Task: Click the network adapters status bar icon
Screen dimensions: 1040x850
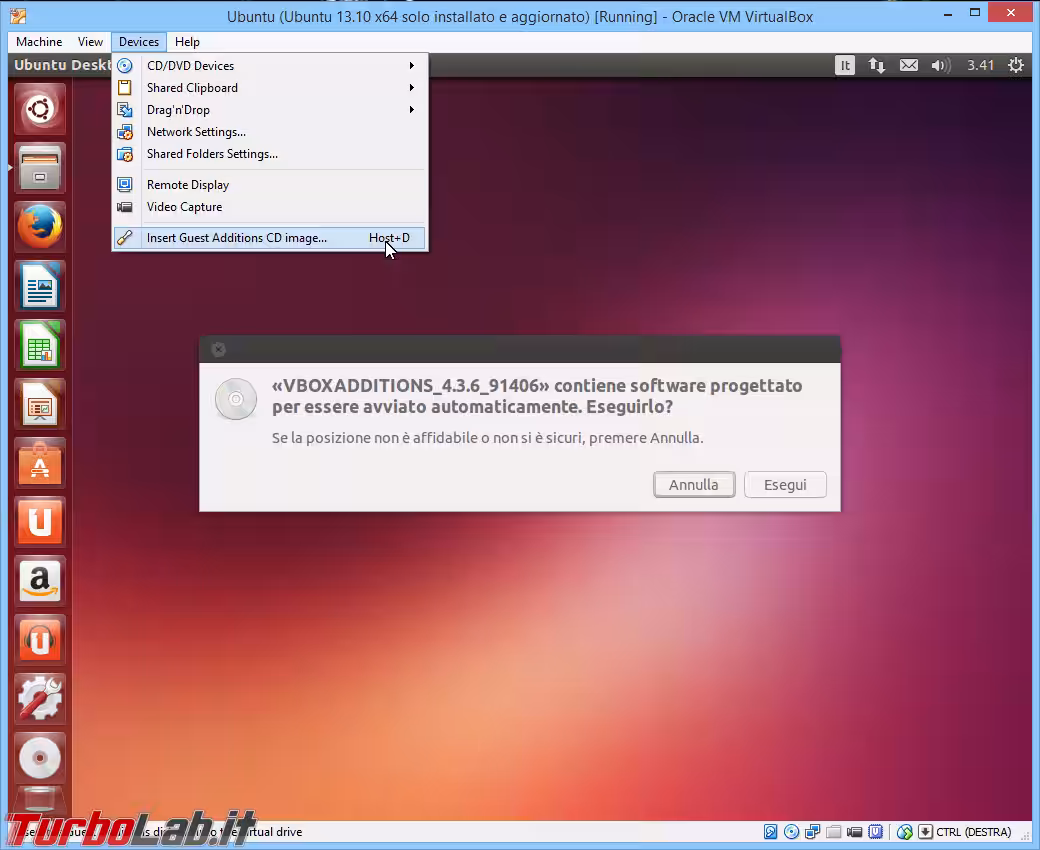Action: pos(812,832)
